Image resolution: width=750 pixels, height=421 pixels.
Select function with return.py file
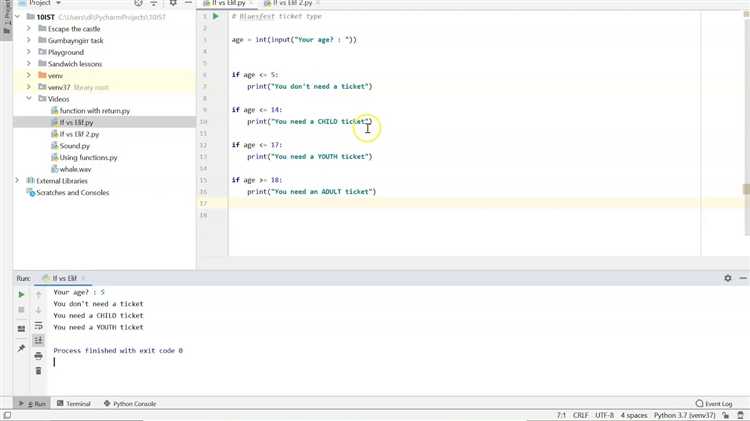pyautogui.click(x=95, y=111)
